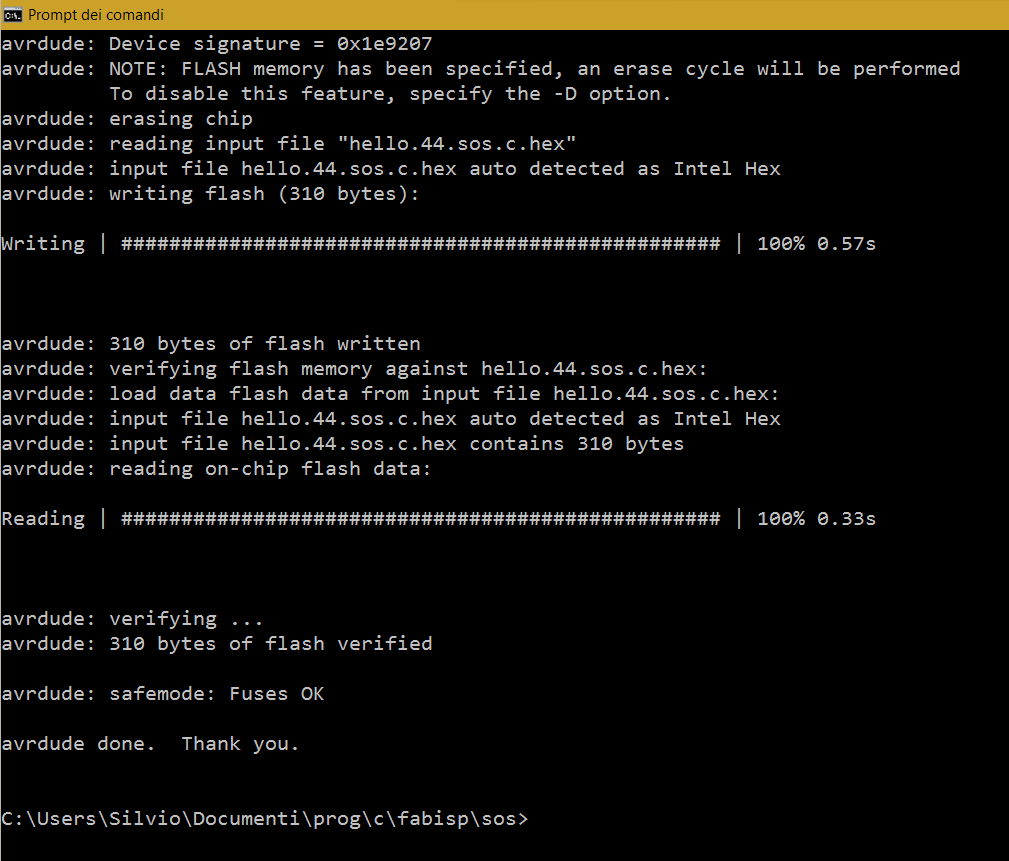Click the 'avrdude done. Thank you.' line
Image resolution: width=1009 pixels, height=861 pixels.
pos(151,744)
